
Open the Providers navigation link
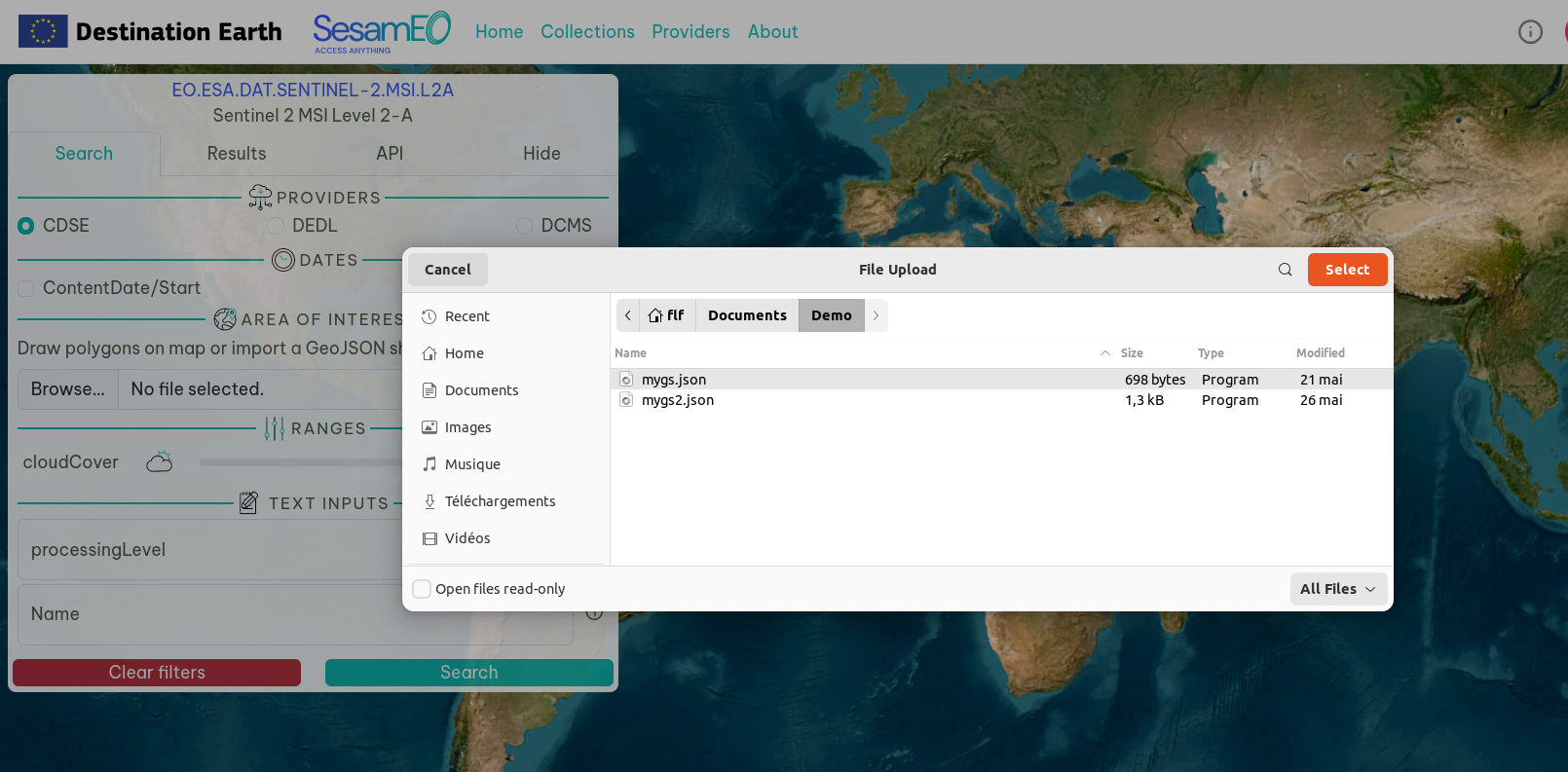691,32
